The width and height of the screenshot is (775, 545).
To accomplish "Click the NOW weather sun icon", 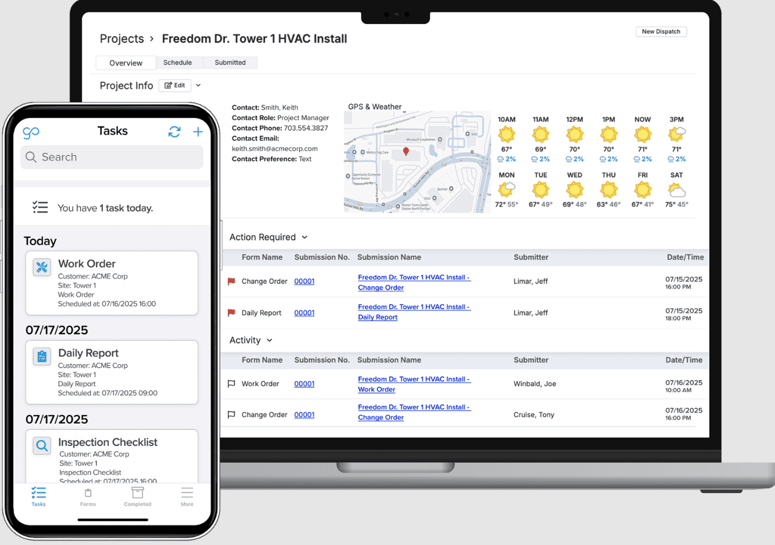I will [643, 134].
